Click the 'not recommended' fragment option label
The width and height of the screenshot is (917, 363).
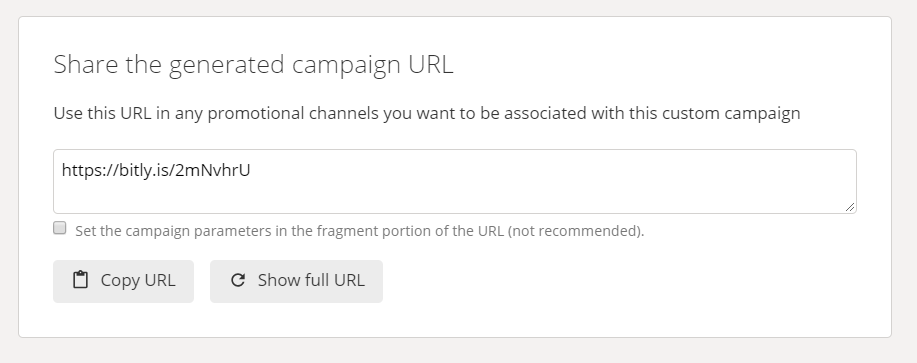pyautogui.click(x=360, y=231)
